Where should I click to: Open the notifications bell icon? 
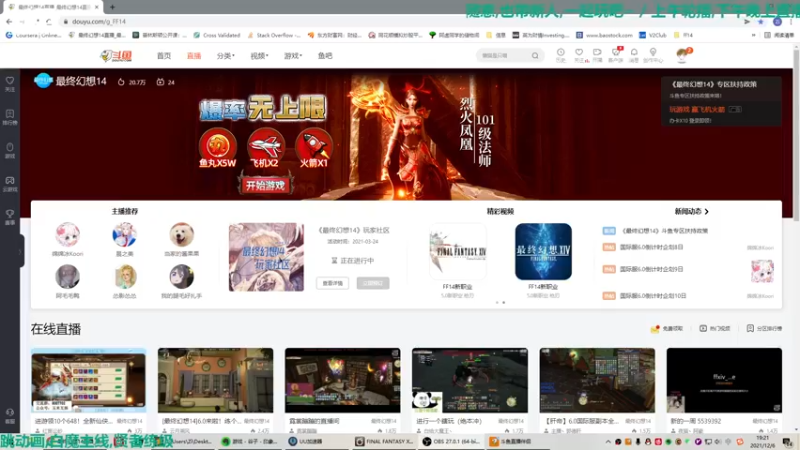click(x=634, y=55)
